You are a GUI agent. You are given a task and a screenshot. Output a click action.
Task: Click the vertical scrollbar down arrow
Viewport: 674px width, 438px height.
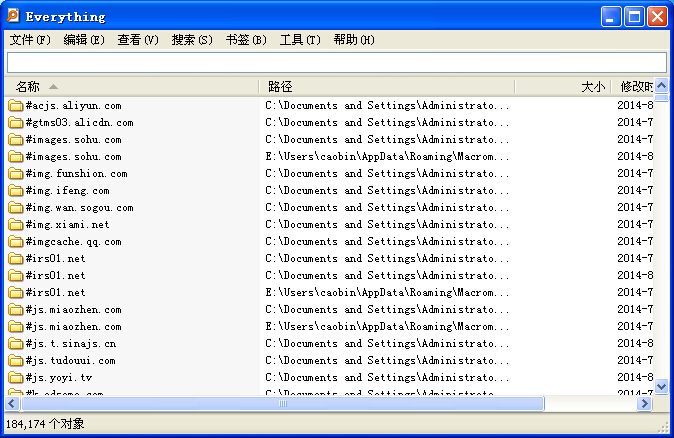[x=662, y=386]
